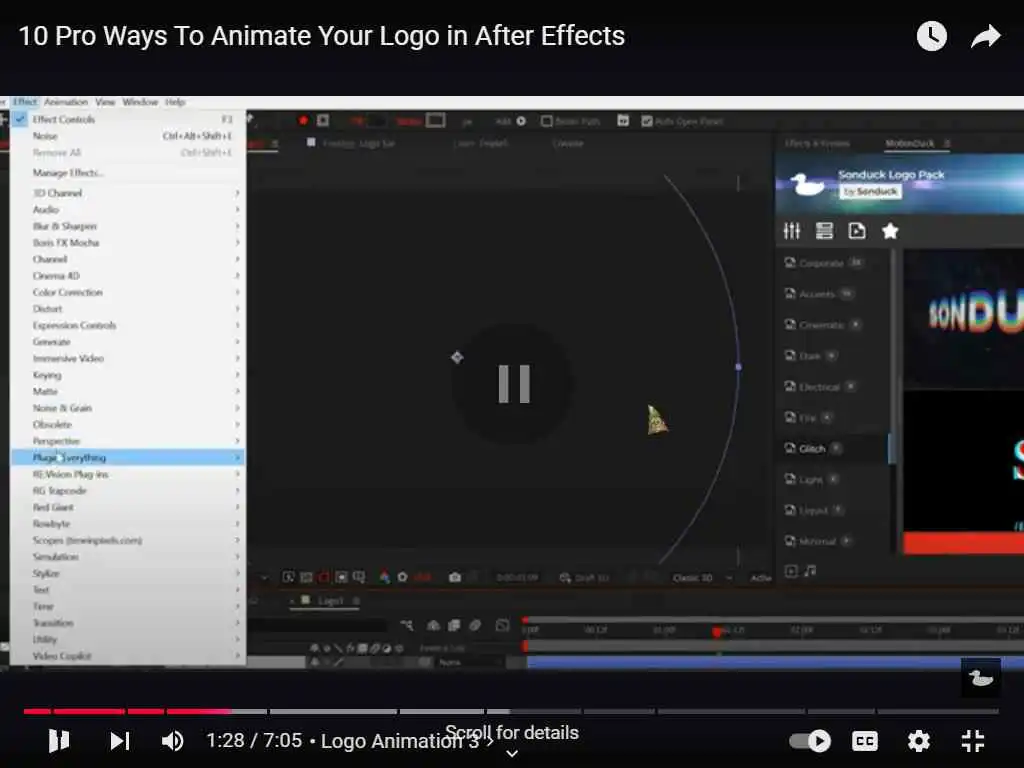Expand the Generate submenu
Viewport: 1024px width, 768px height.
pyautogui.click(x=128, y=342)
